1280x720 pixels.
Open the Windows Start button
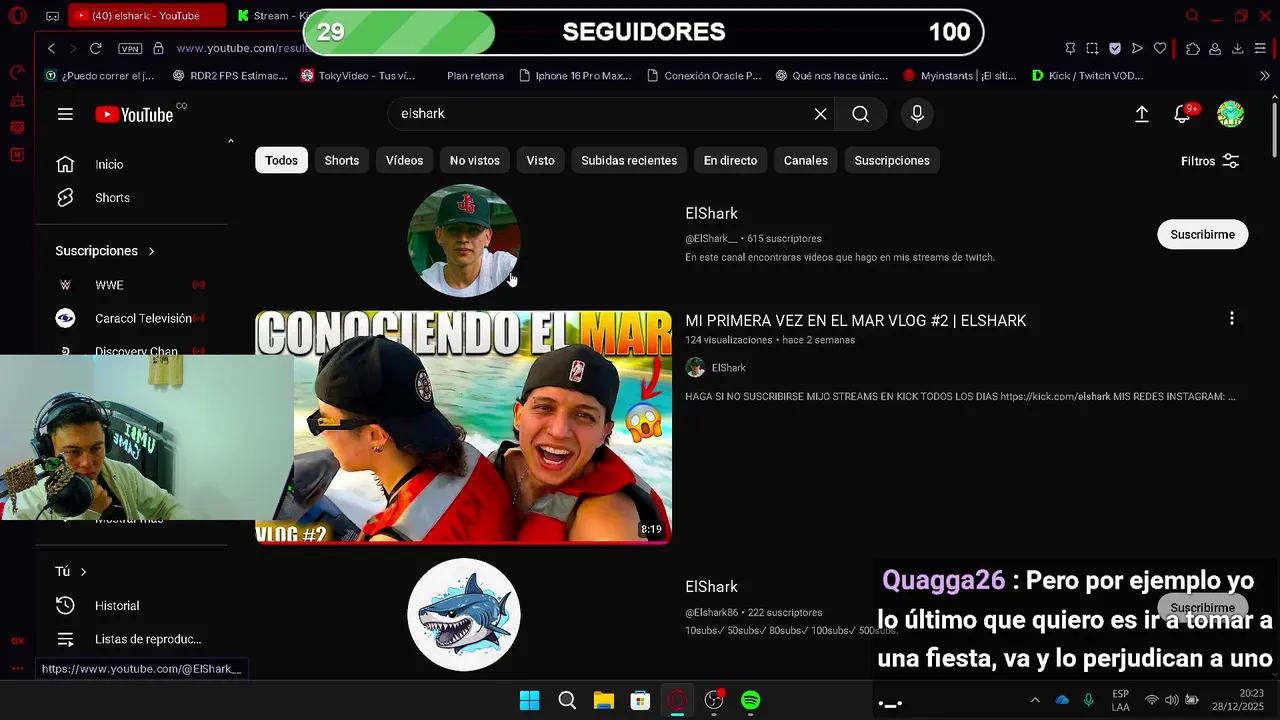pos(529,700)
